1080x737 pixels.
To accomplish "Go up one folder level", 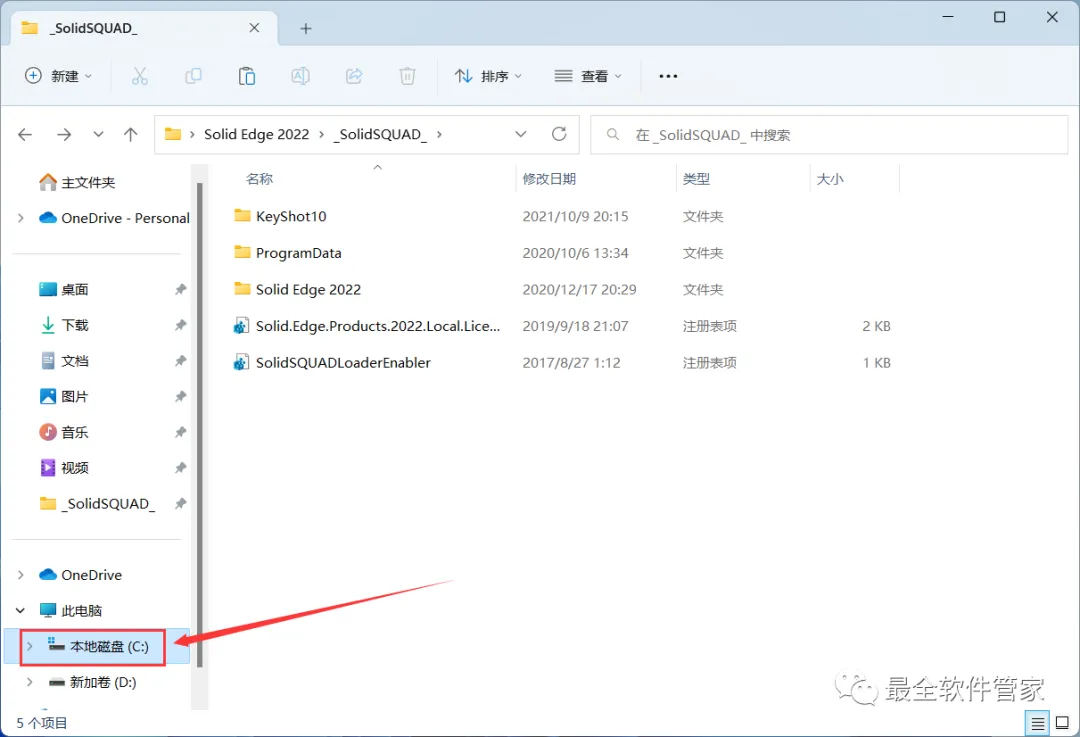I will 131,134.
